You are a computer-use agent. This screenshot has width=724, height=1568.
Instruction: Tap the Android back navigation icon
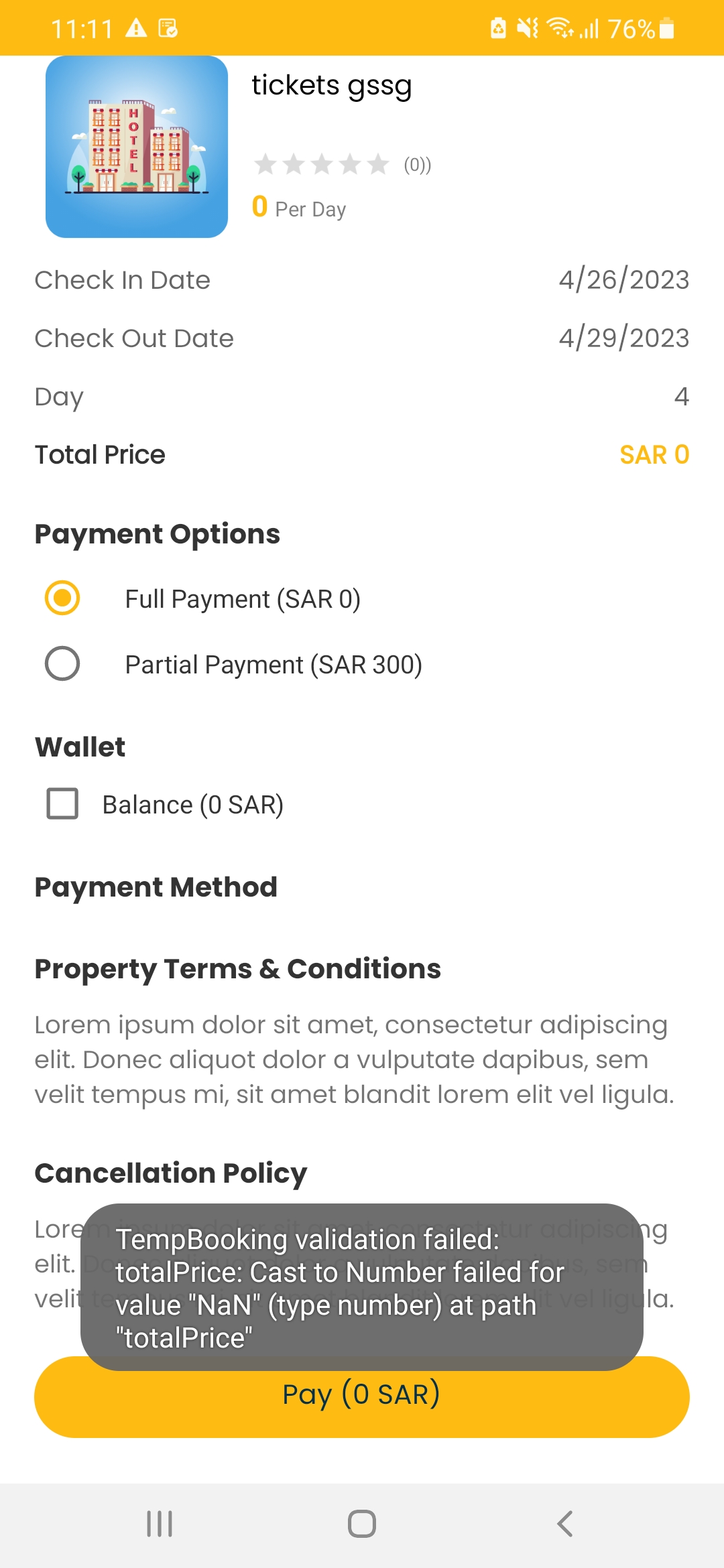565,1523
